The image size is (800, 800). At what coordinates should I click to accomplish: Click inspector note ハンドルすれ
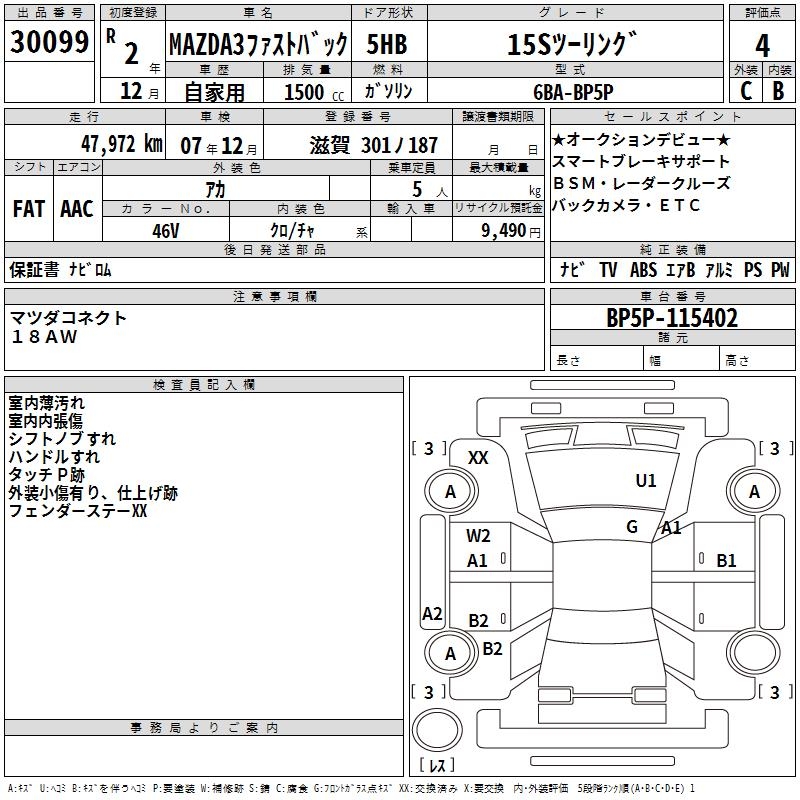tap(54, 457)
